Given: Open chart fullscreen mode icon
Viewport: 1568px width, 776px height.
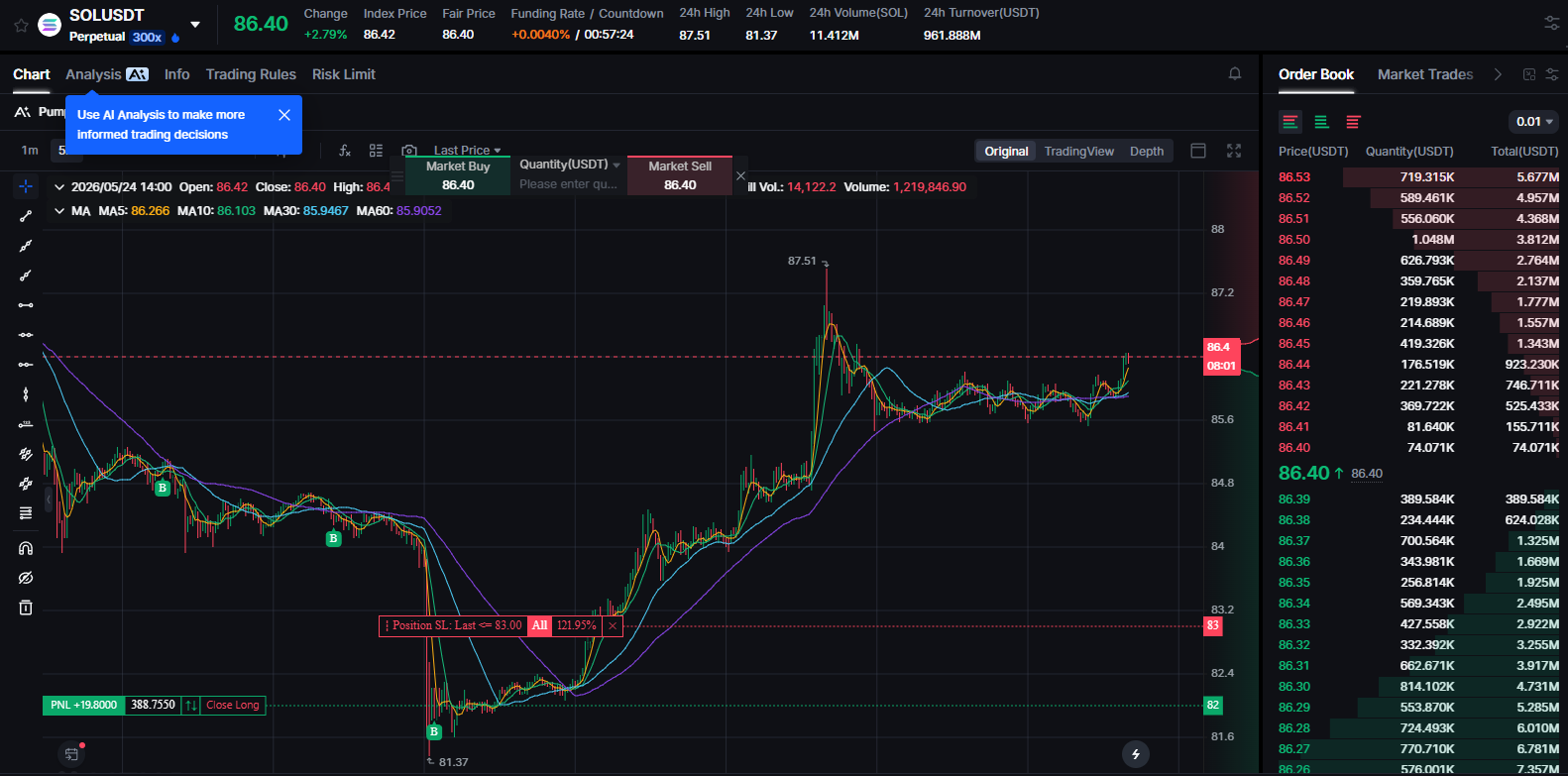Looking at the screenshot, I should click(1234, 151).
